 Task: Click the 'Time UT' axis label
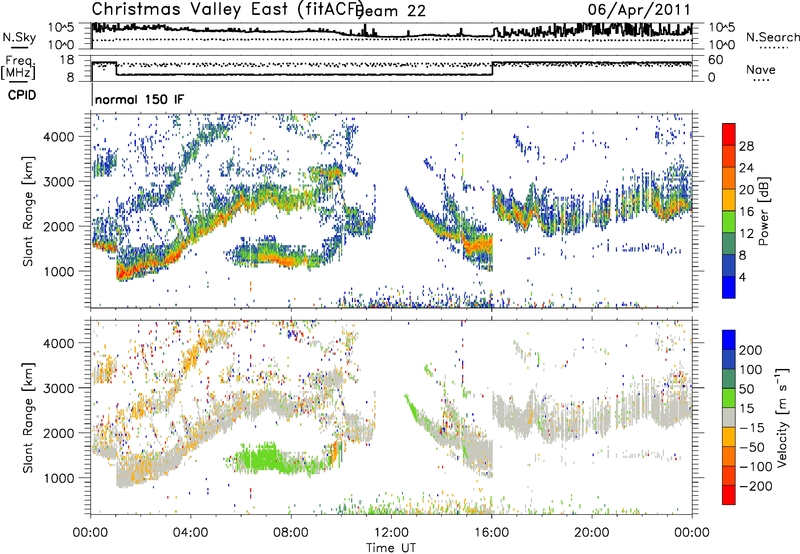391,548
